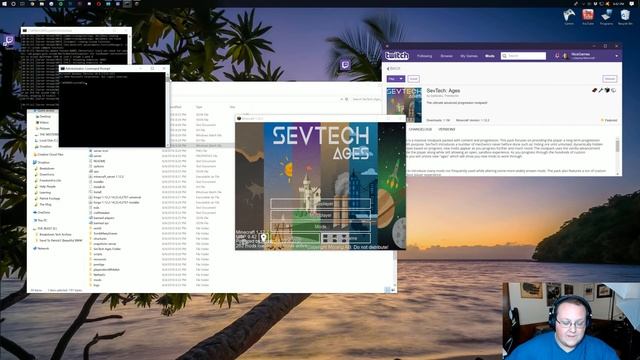Screen dimensions: 640x360
Task: Open the Following tab in Twitch
Action: coord(424,56)
